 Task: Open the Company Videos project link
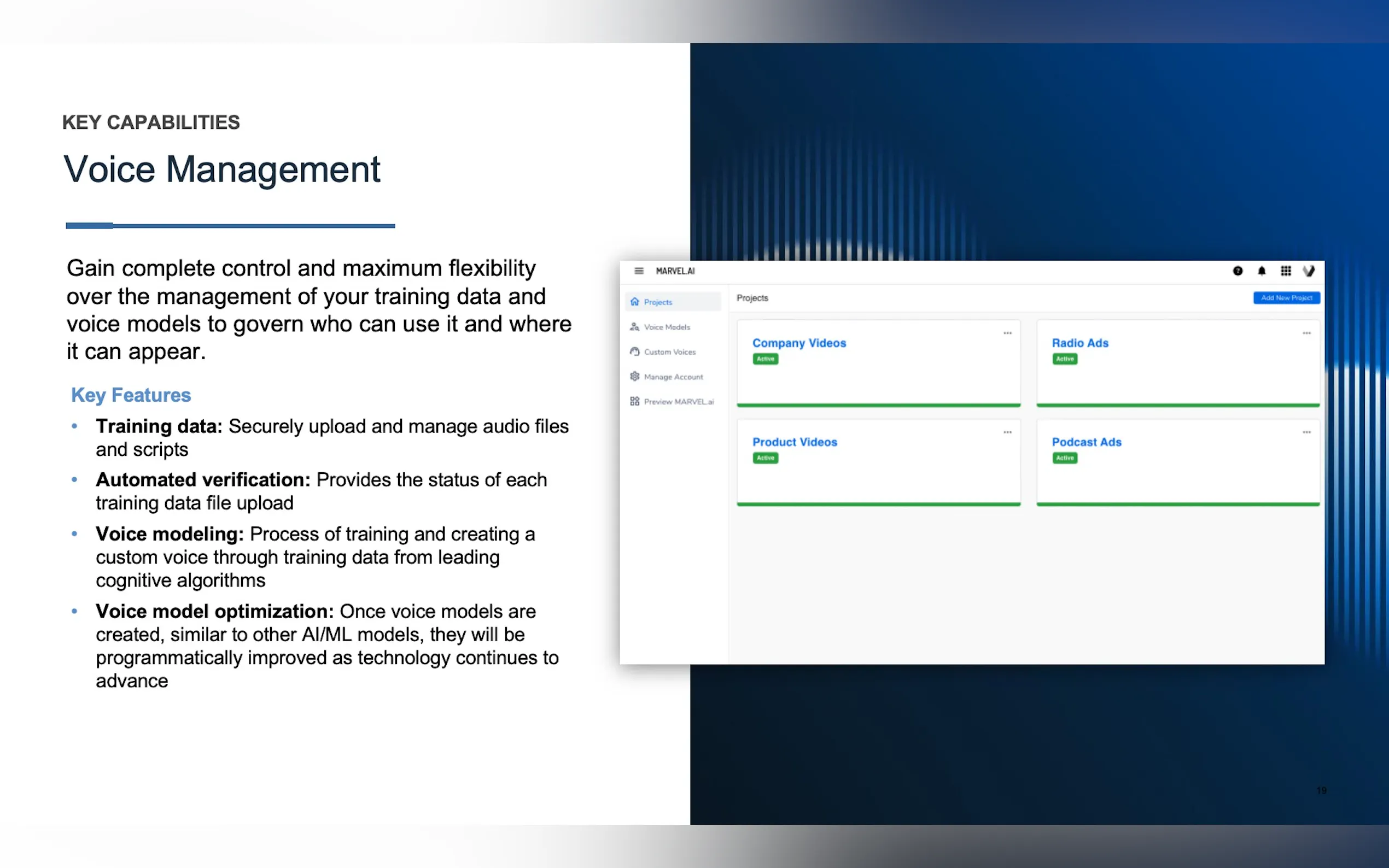(799, 343)
